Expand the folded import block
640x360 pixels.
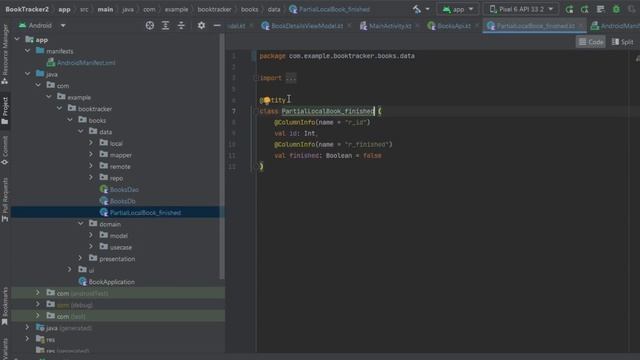click(290, 78)
